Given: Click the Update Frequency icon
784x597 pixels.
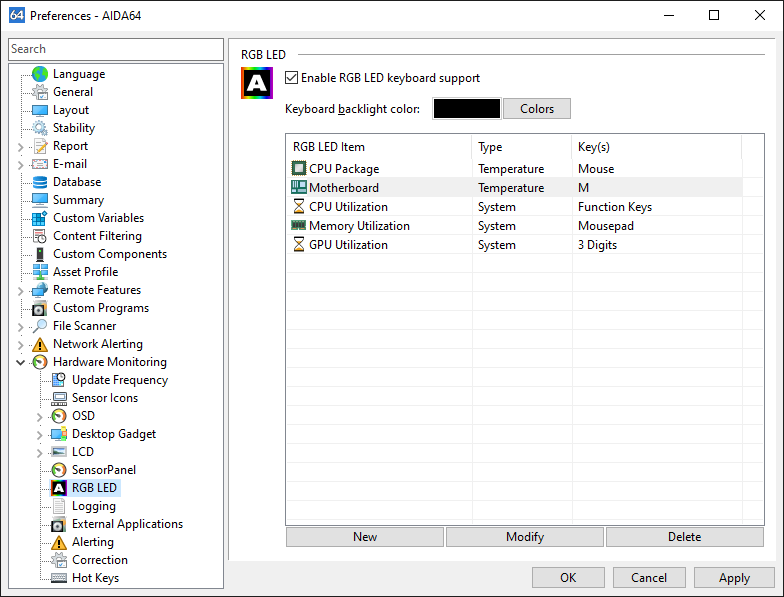Looking at the screenshot, I should (x=59, y=380).
